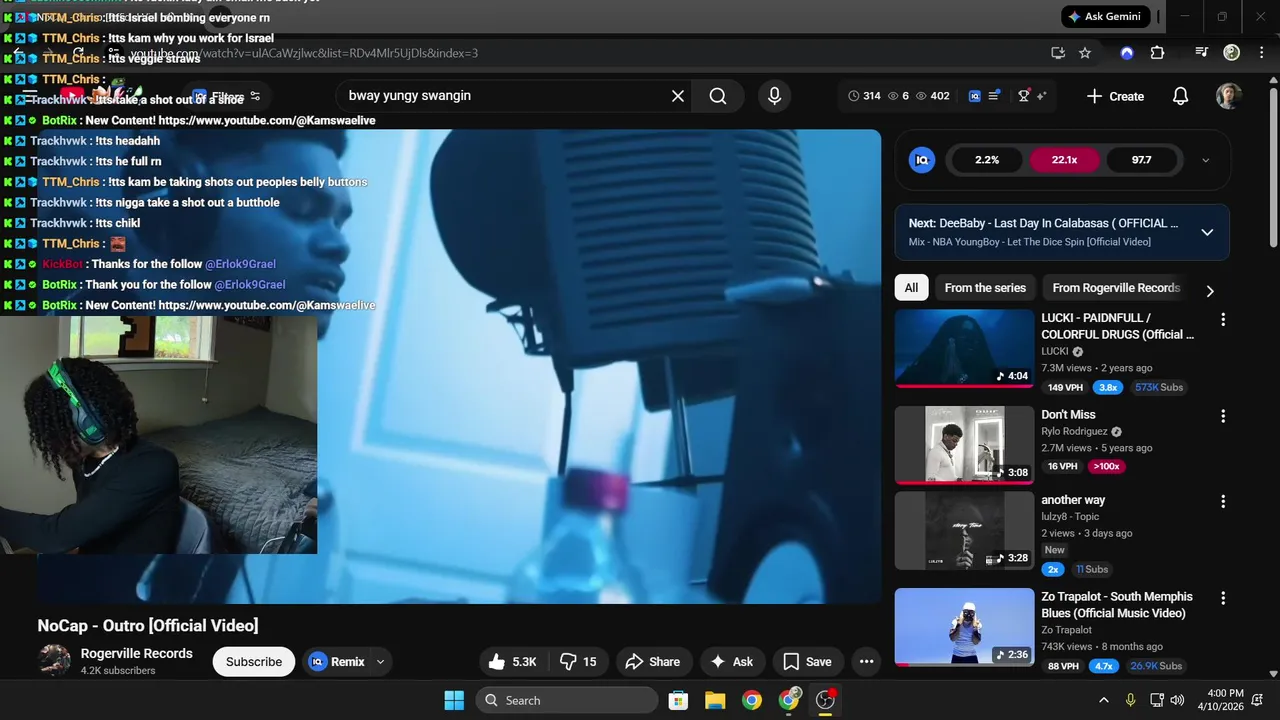
Task: Open the trophy icon in toolbar
Action: (x=1024, y=96)
